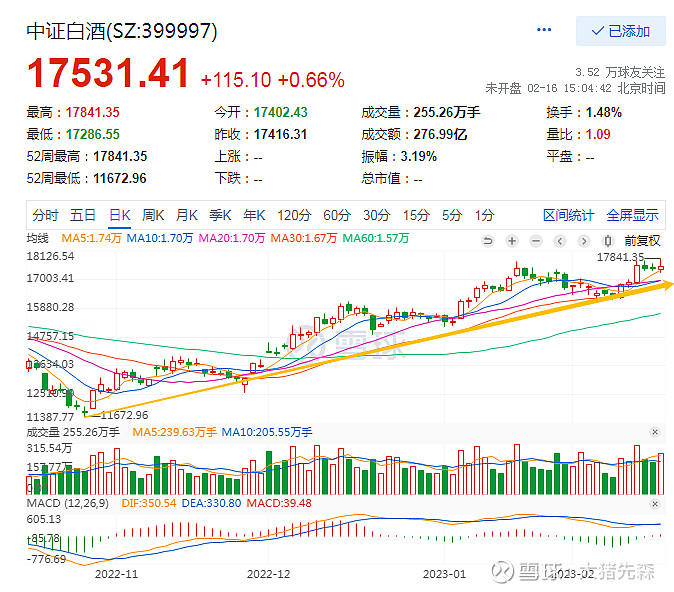Zoom out the chart with minus icon
Image resolution: width=674 pixels, height=592 pixels.
(x=536, y=241)
